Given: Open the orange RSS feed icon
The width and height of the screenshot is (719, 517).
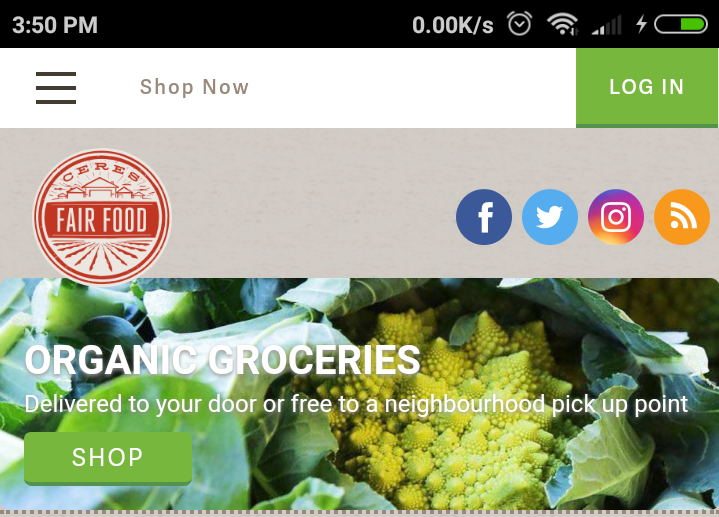Looking at the screenshot, I should pos(682,217).
